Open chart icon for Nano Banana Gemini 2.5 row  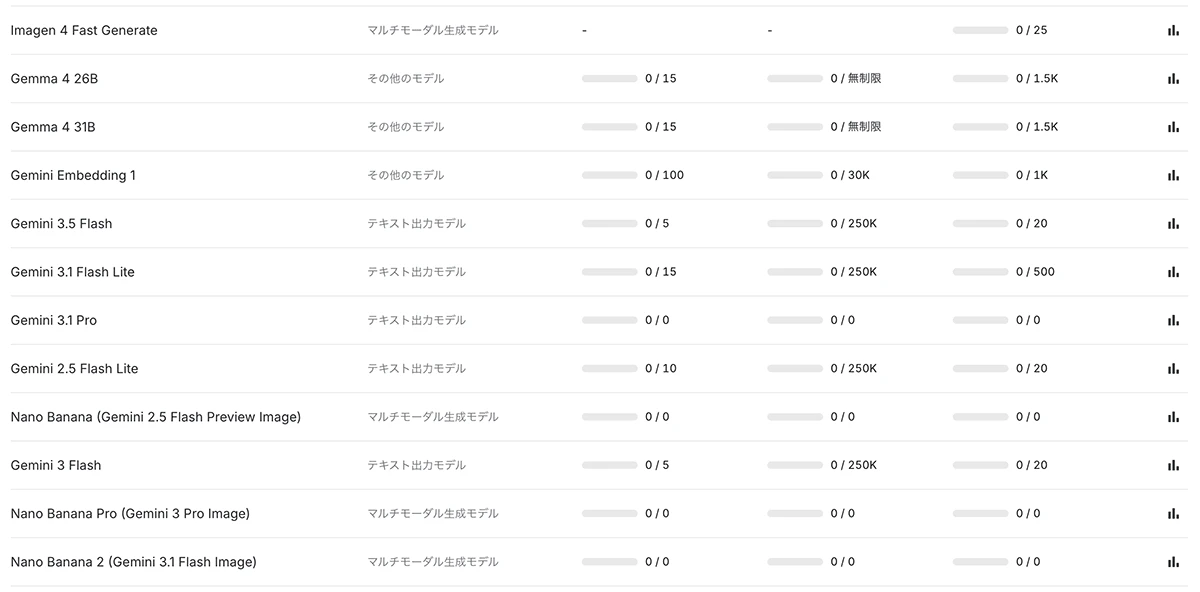[x=1173, y=417]
